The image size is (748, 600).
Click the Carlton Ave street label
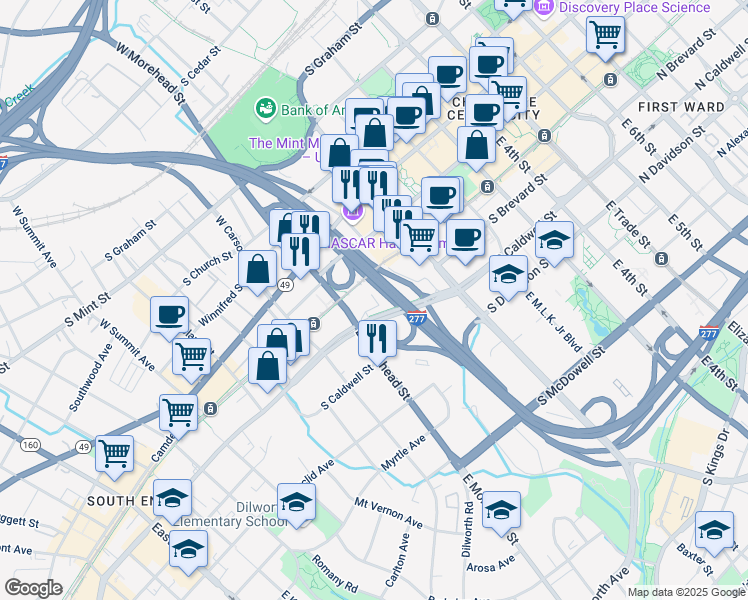coord(397,560)
